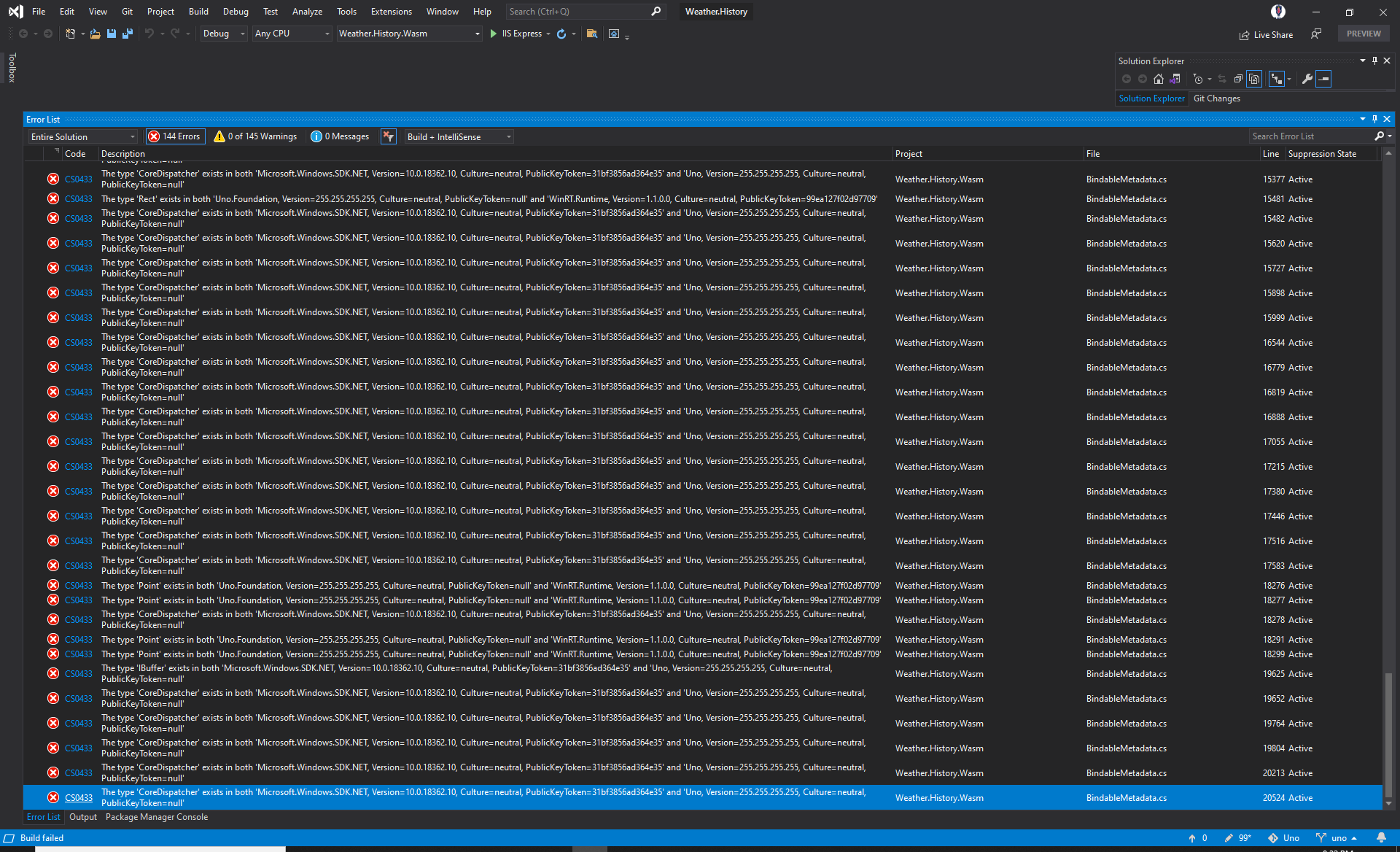
Task: Click the Clear Filters icon in the Error List
Action: click(x=388, y=136)
